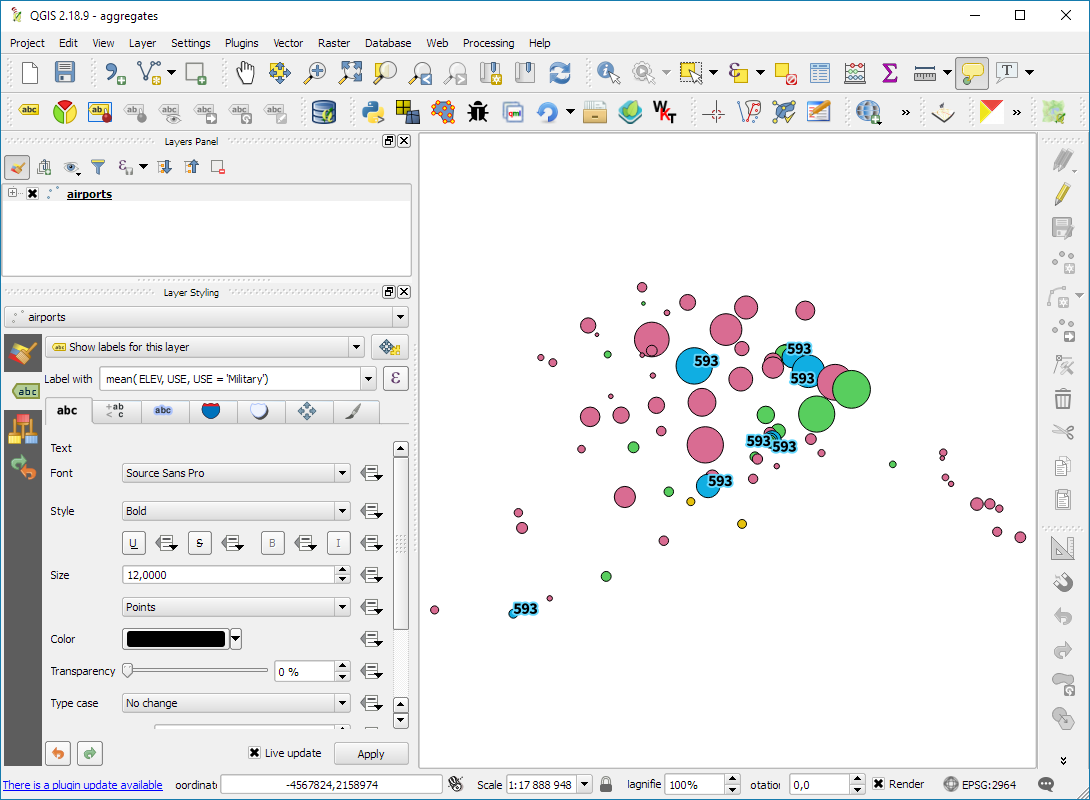Toggle the Render checkbox in status bar
Image resolution: width=1090 pixels, height=800 pixels.
tap(878, 784)
